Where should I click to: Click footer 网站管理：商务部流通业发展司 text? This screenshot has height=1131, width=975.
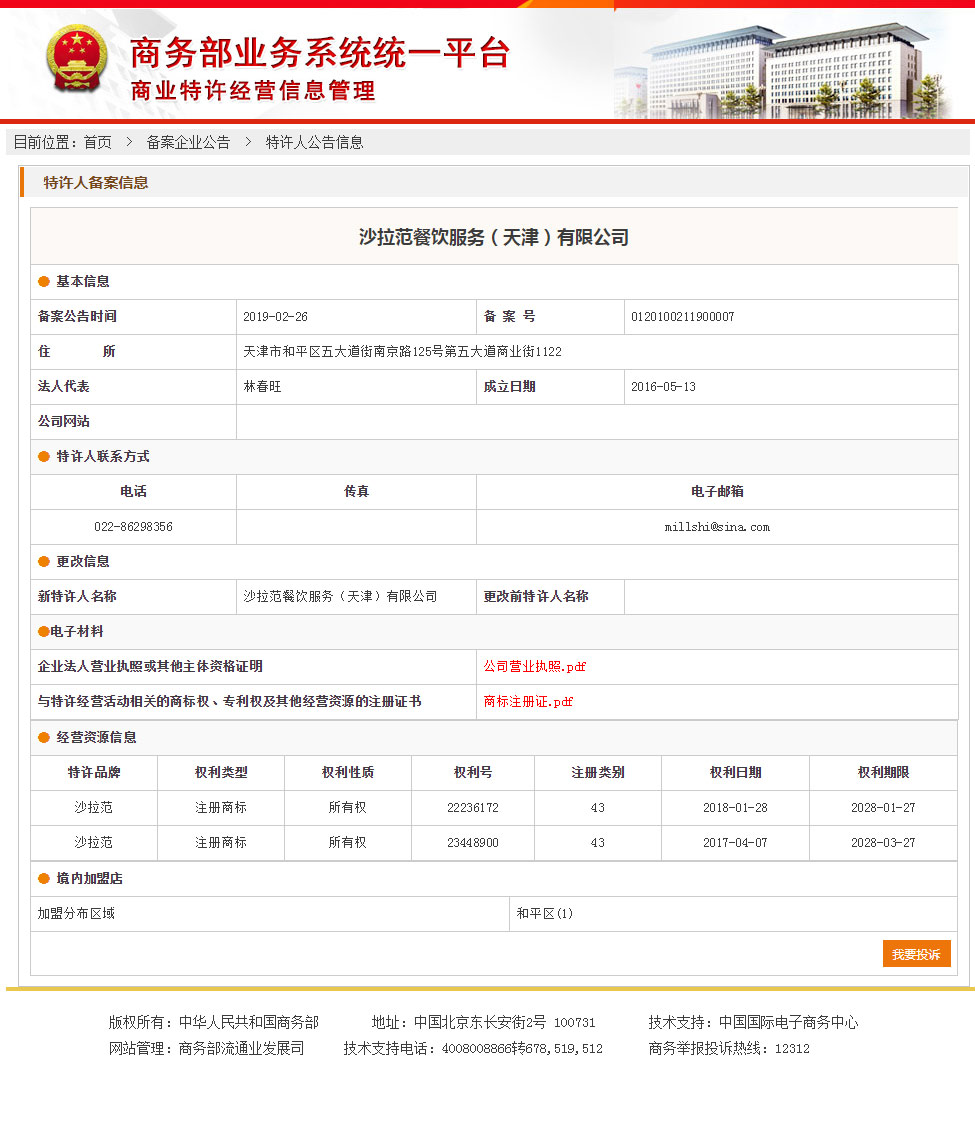pos(207,1048)
